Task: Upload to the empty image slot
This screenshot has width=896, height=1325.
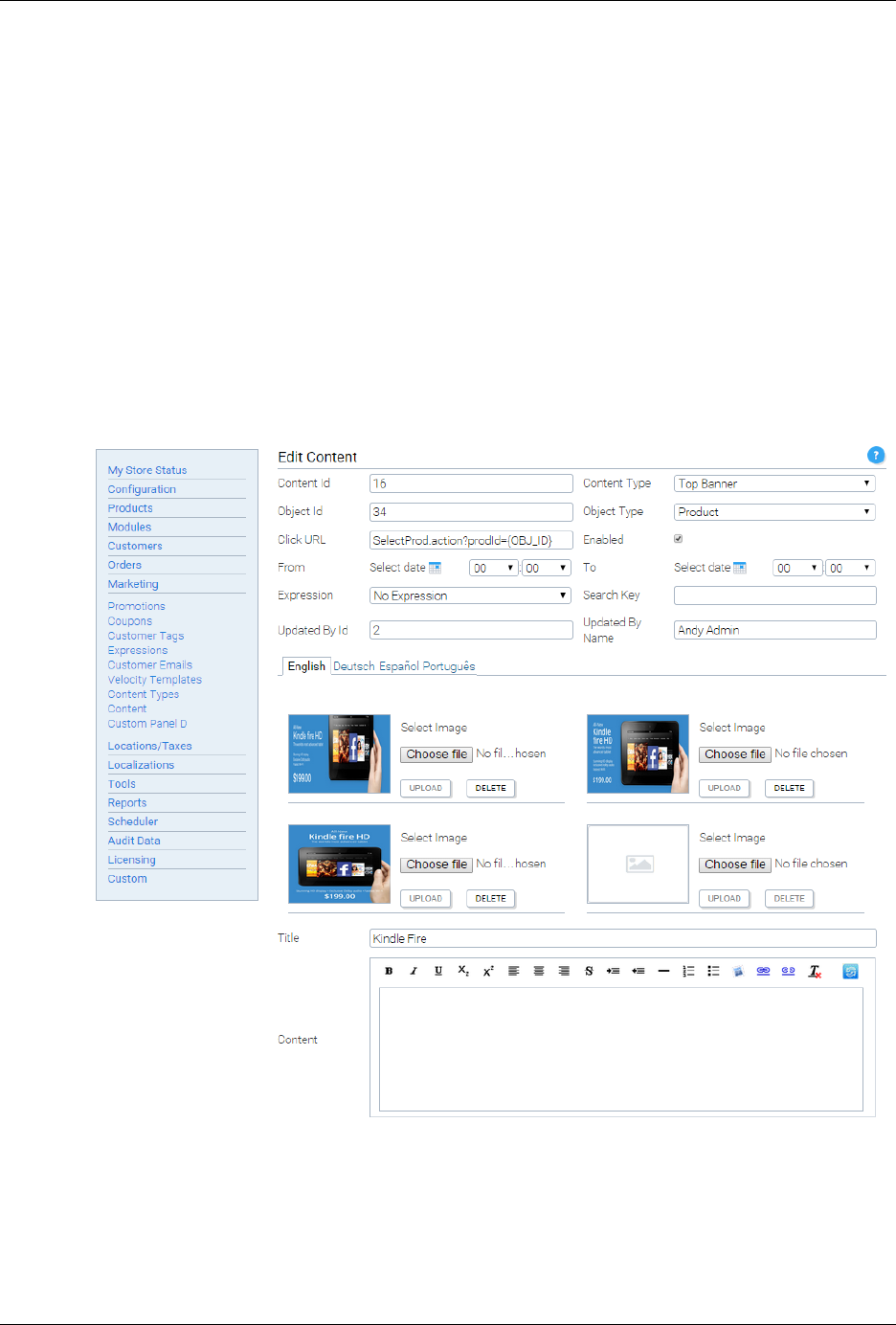Action: pos(725,898)
